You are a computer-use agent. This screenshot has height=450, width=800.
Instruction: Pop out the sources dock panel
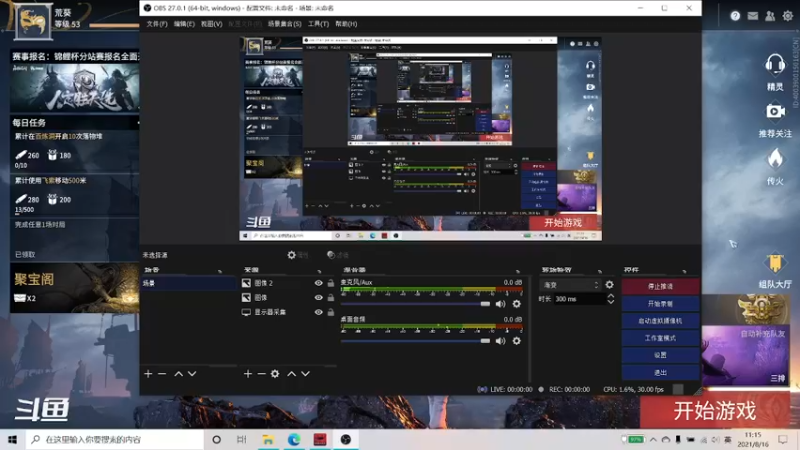click(x=319, y=270)
